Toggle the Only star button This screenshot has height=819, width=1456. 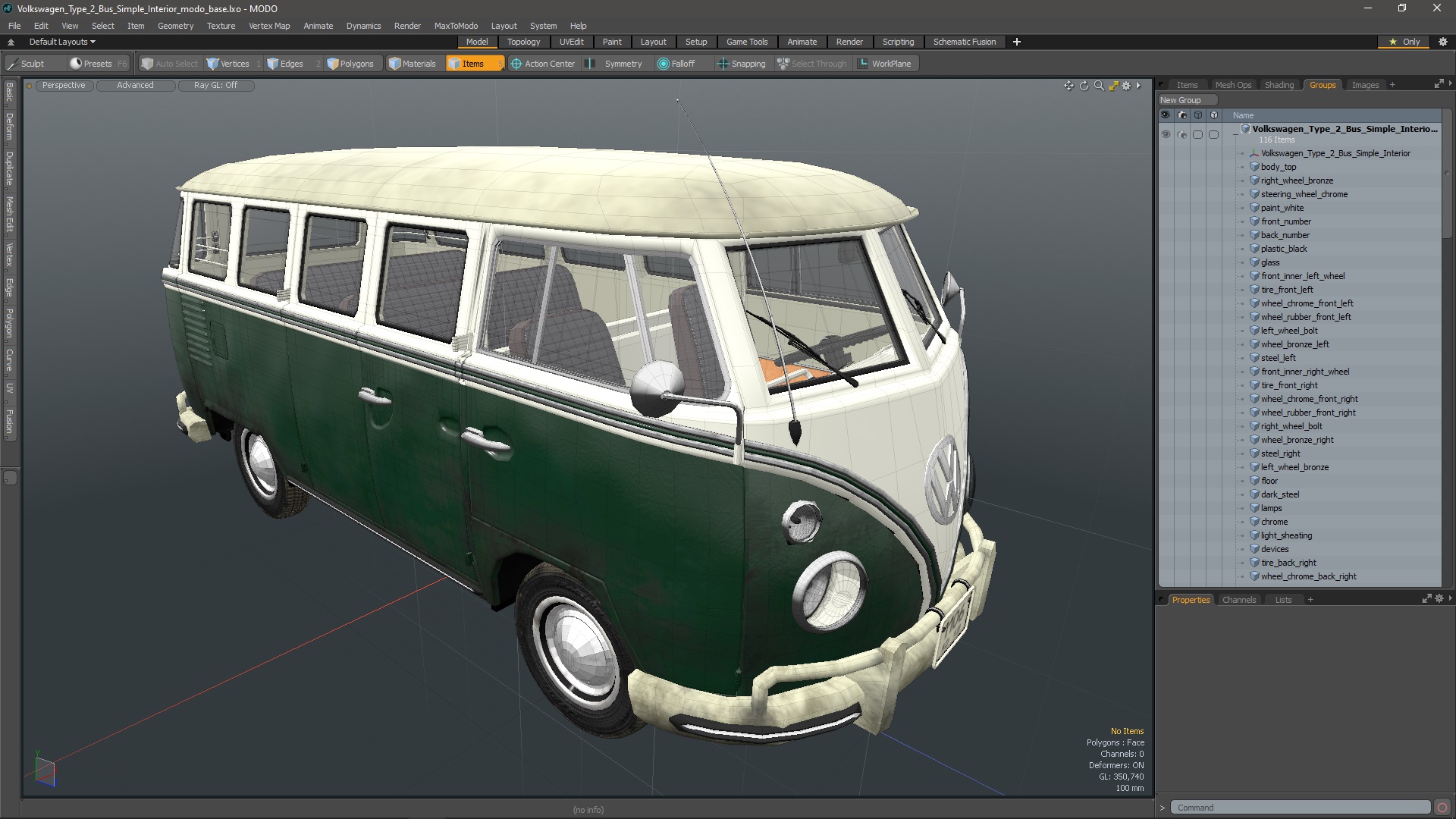pyautogui.click(x=1404, y=42)
